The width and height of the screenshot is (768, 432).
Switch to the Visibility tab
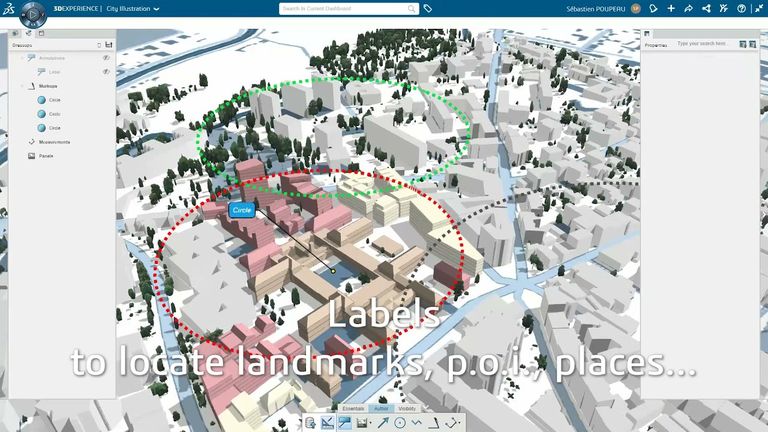tap(407, 408)
